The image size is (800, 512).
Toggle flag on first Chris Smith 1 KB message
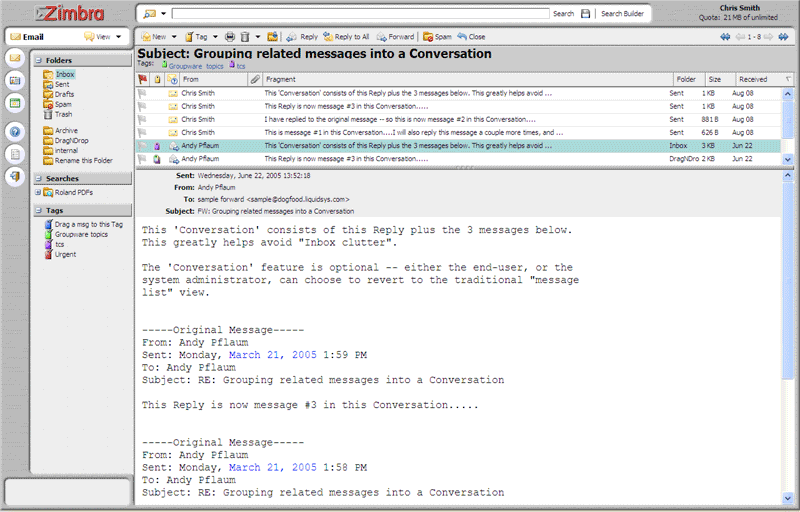pyautogui.click(x=142, y=93)
